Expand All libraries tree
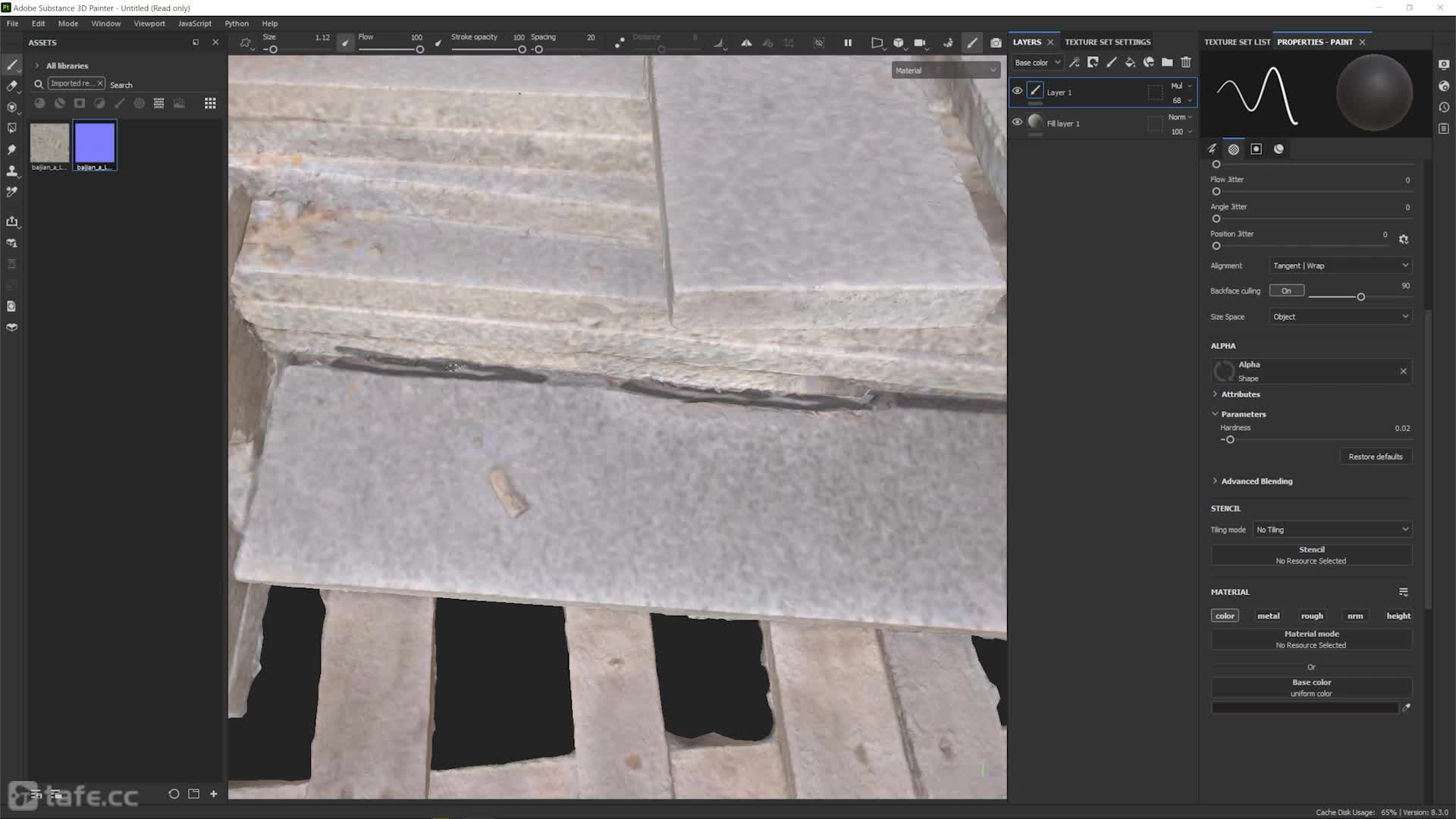1456x819 pixels. point(36,66)
